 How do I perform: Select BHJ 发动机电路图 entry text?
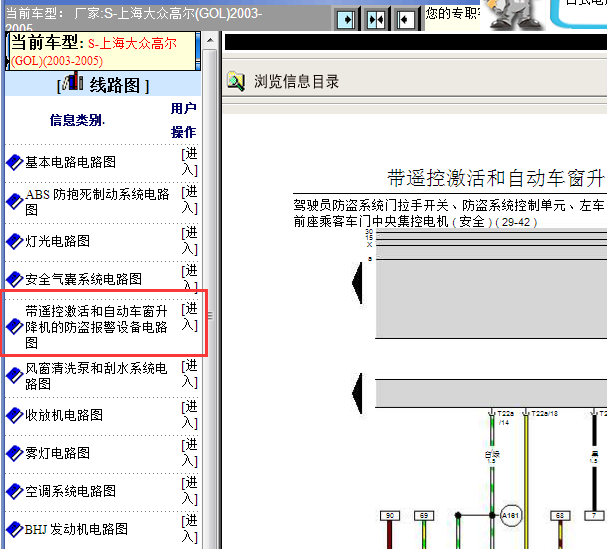point(76,529)
